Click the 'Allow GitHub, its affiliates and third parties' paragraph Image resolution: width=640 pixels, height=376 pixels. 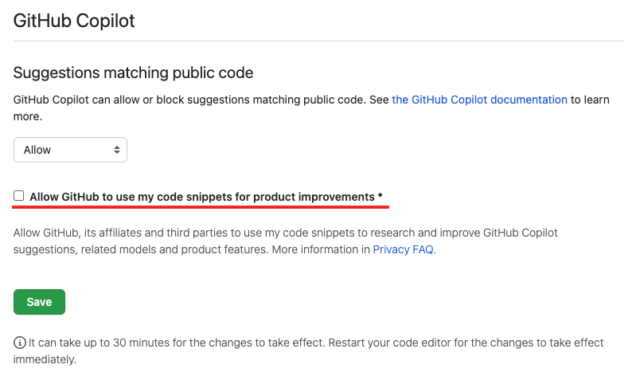pos(285,241)
